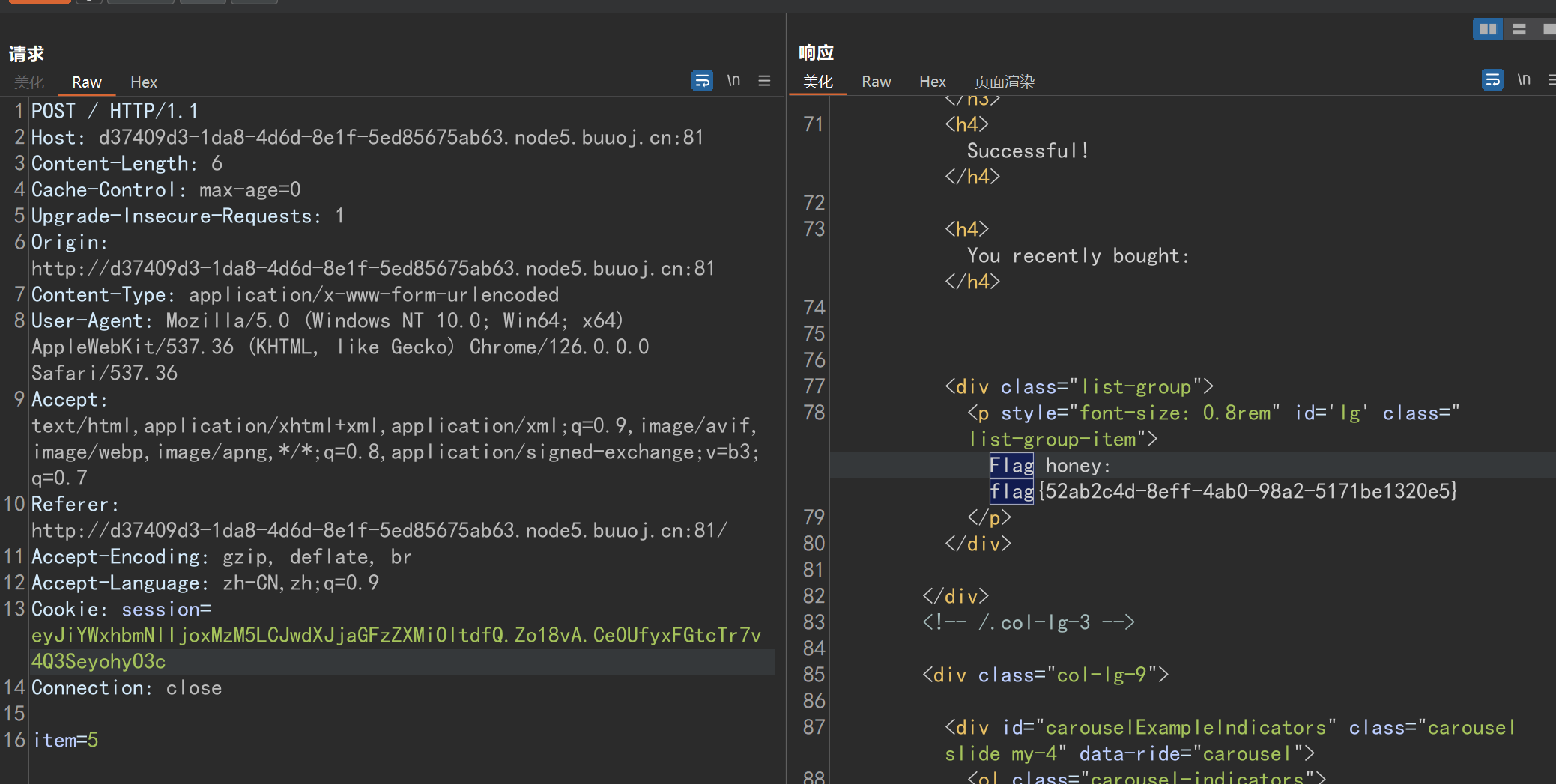
Task: Click the item=5 request body
Action: tap(65, 741)
